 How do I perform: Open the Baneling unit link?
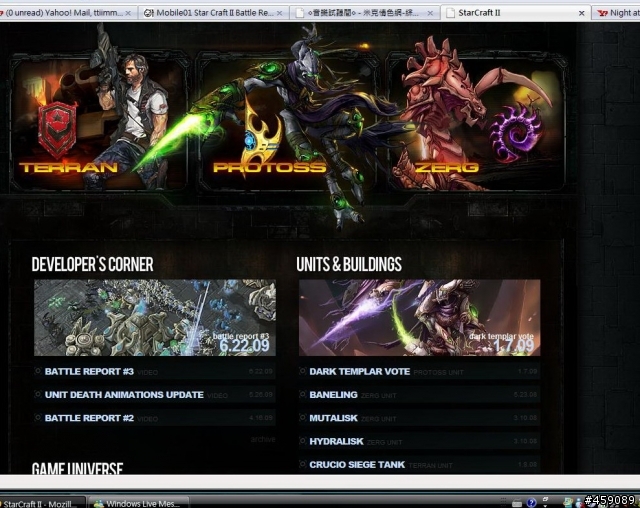point(333,395)
